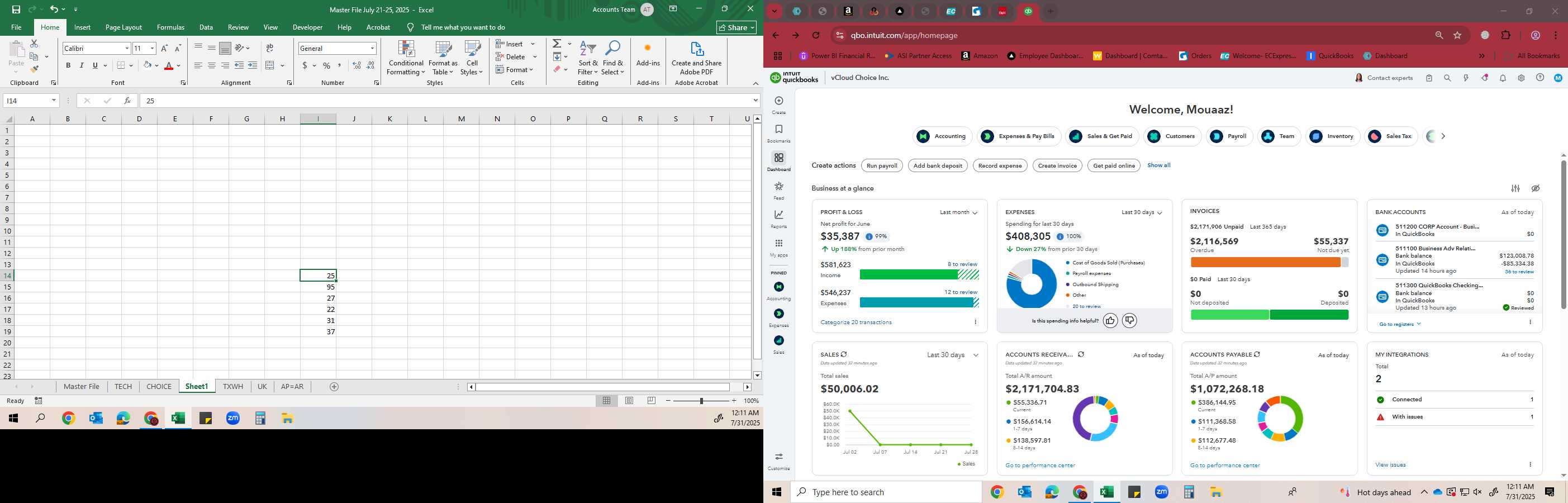The width and height of the screenshot is (1568, 503).
Task: Expand Go to registers dropdown
Action: pyautogui.click(x=1400, y=324)
